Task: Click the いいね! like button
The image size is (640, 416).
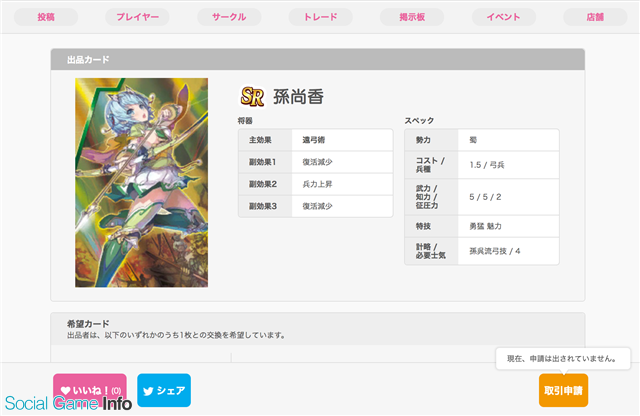Action: (x=90, y=390)
